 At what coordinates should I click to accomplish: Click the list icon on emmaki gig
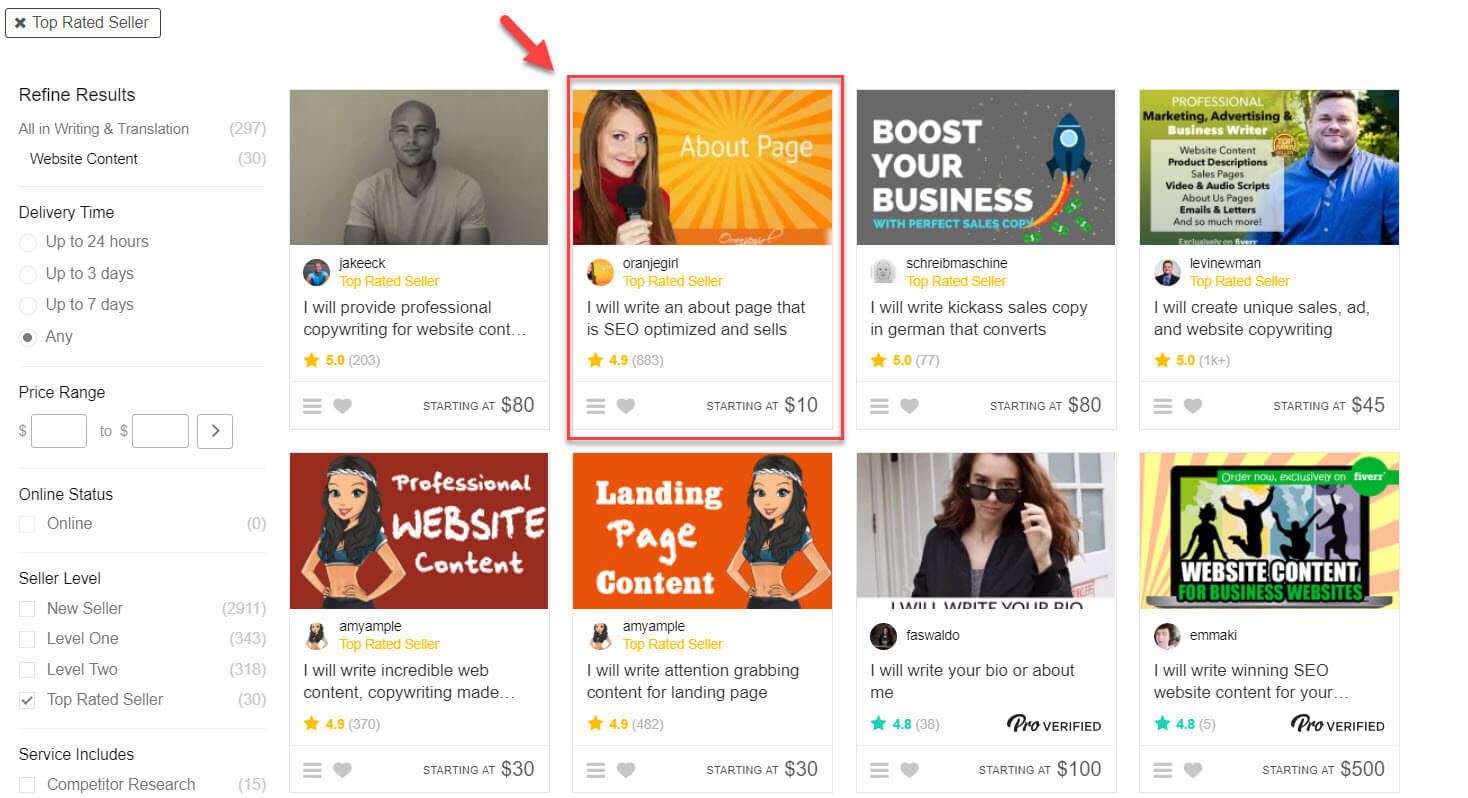1162,770
